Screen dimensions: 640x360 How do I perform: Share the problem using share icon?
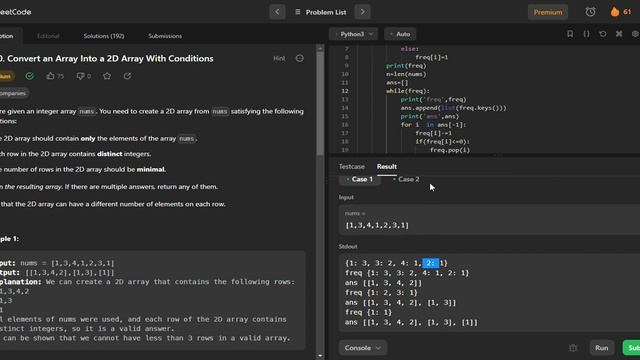click(x=127, y=76)
